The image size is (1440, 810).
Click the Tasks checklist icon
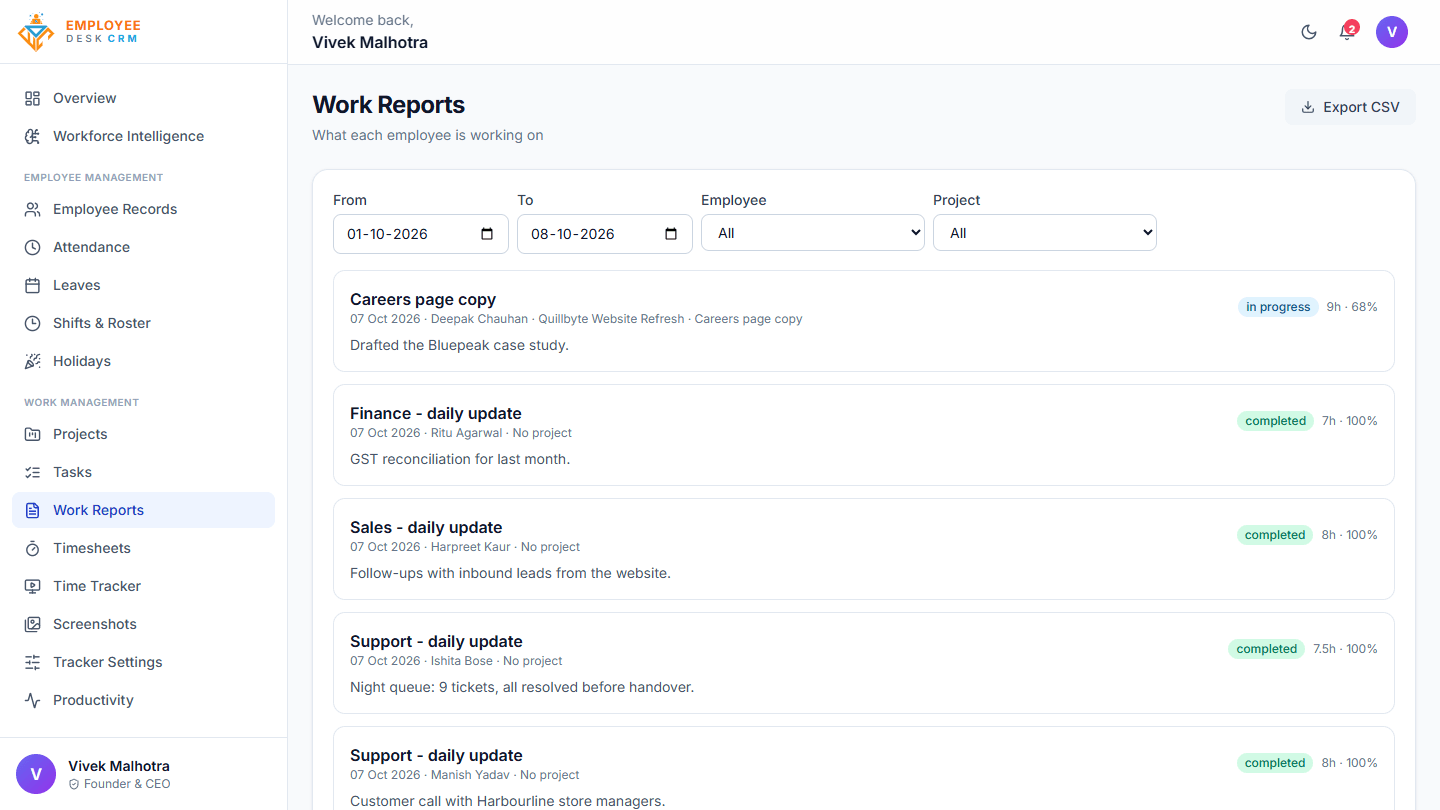tap(33, 472)
